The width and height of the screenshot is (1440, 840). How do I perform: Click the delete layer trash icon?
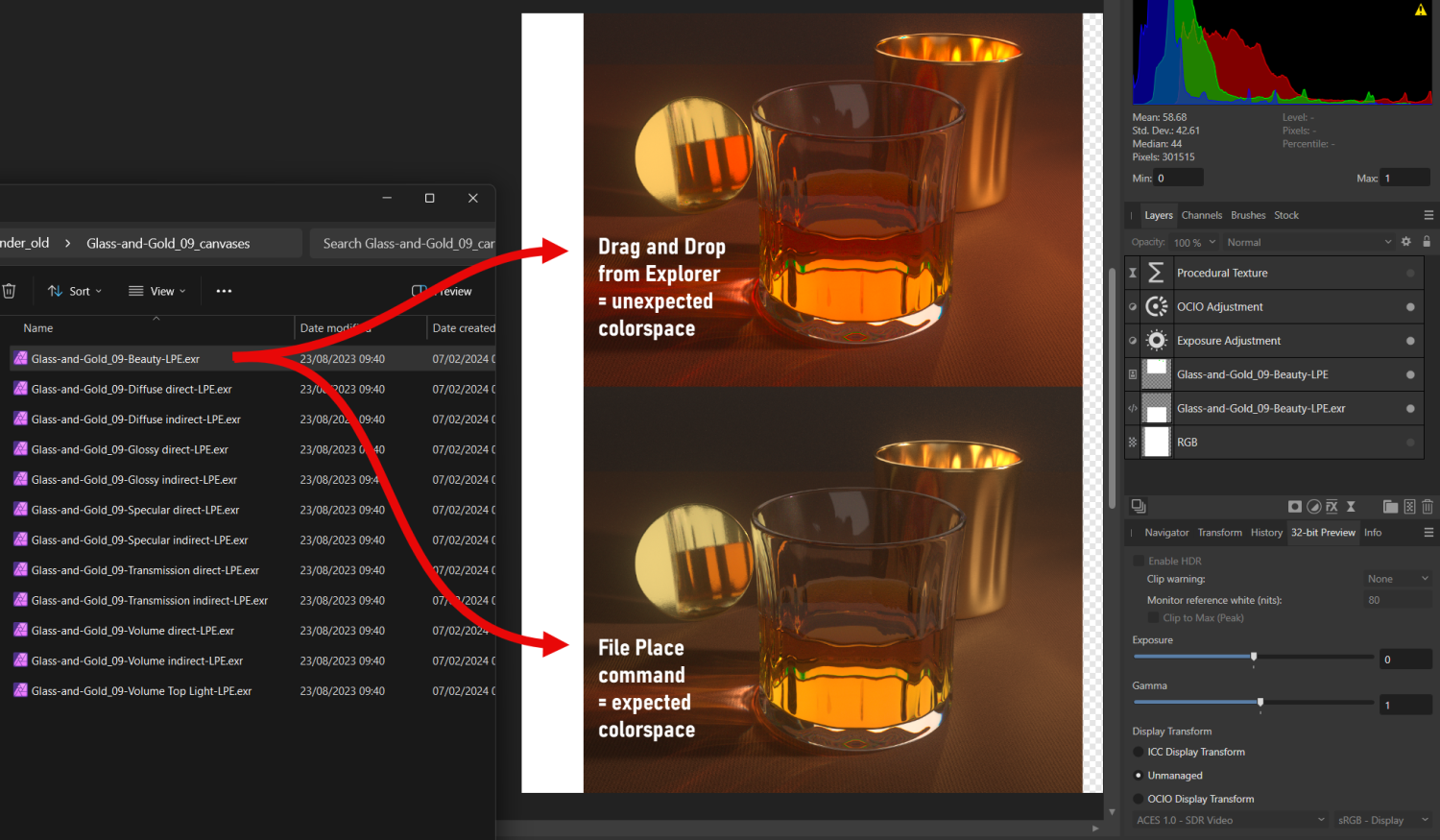point(1427,506)
